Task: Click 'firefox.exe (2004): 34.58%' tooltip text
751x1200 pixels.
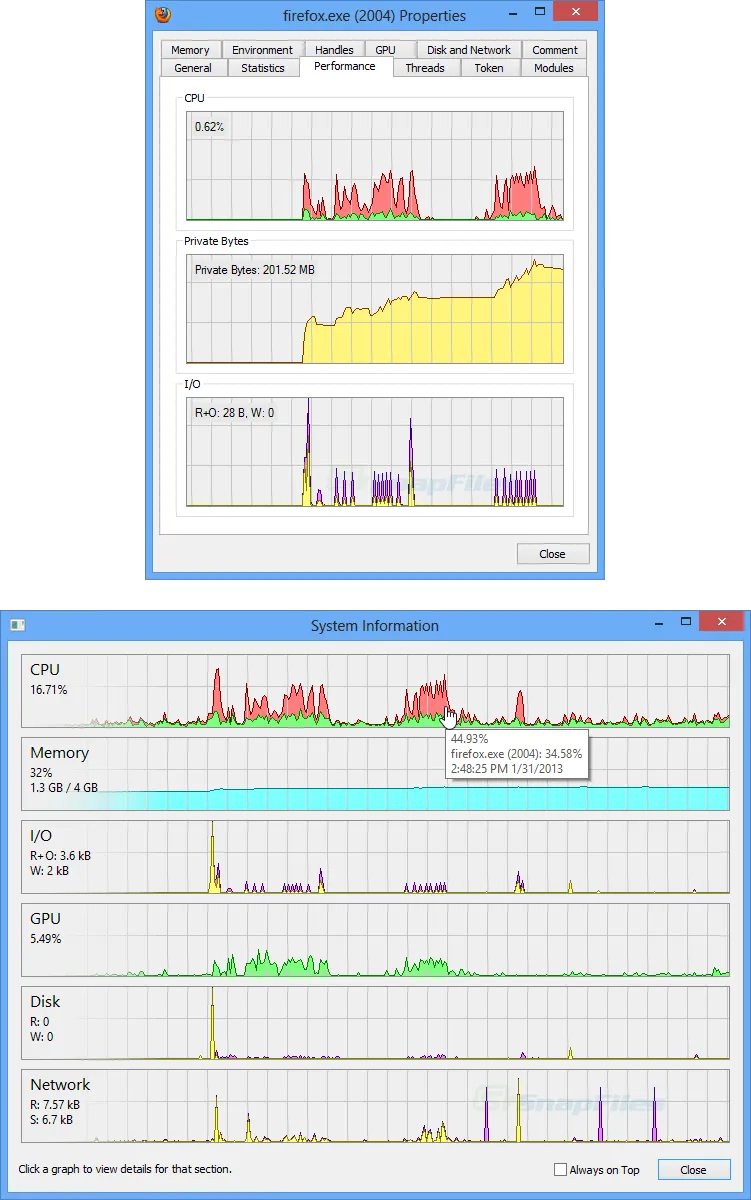Action: point(517,753)
